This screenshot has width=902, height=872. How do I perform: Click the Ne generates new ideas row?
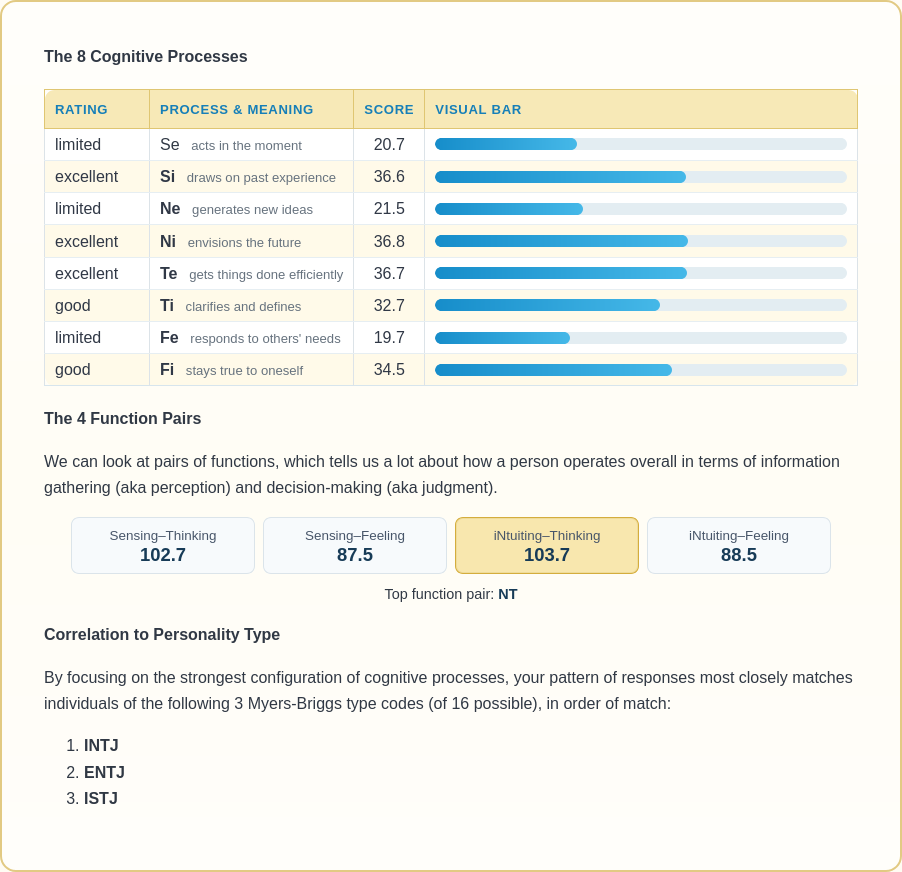tap(451, 209)
